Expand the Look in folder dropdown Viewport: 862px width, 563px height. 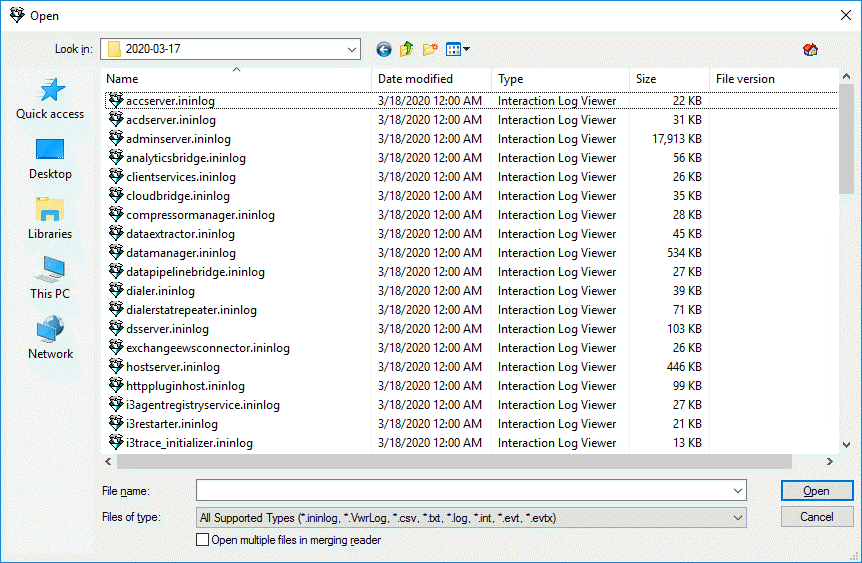[x=352, y=49]
